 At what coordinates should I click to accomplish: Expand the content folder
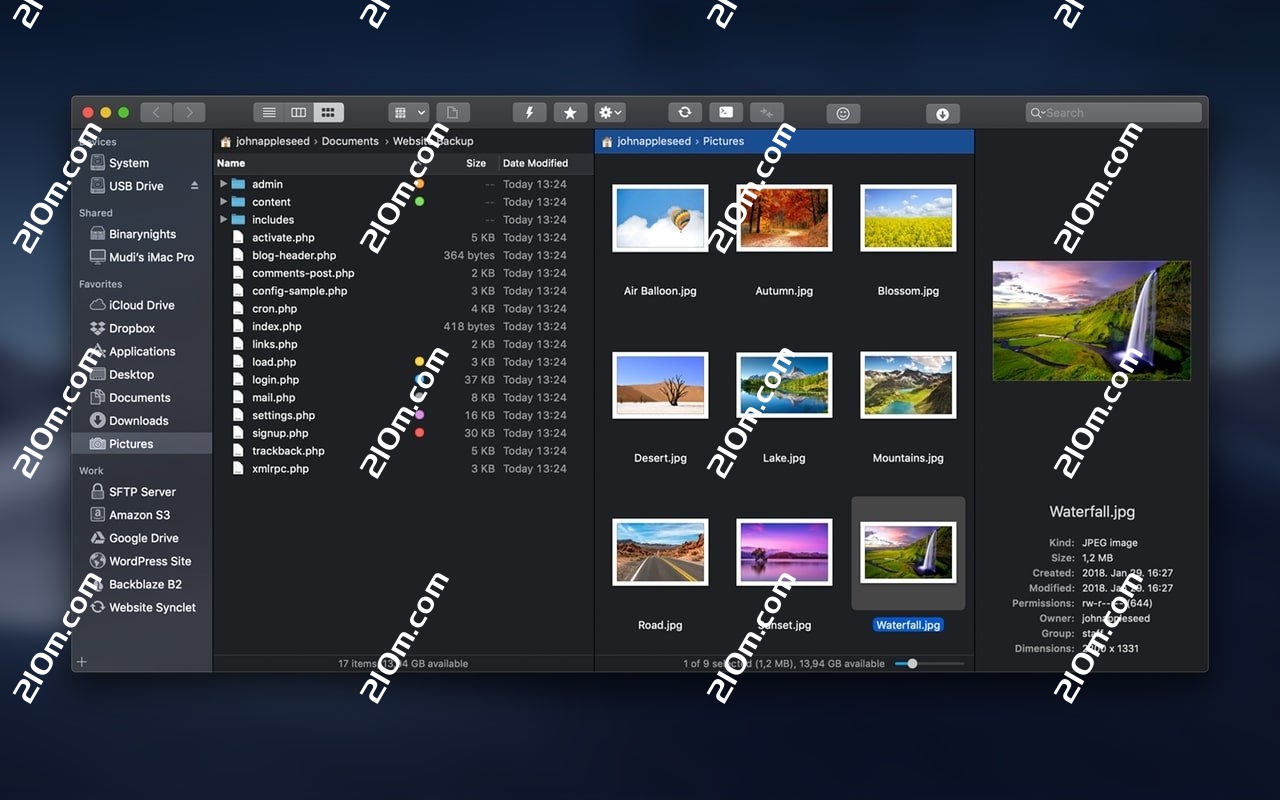(x=223, y=202)
